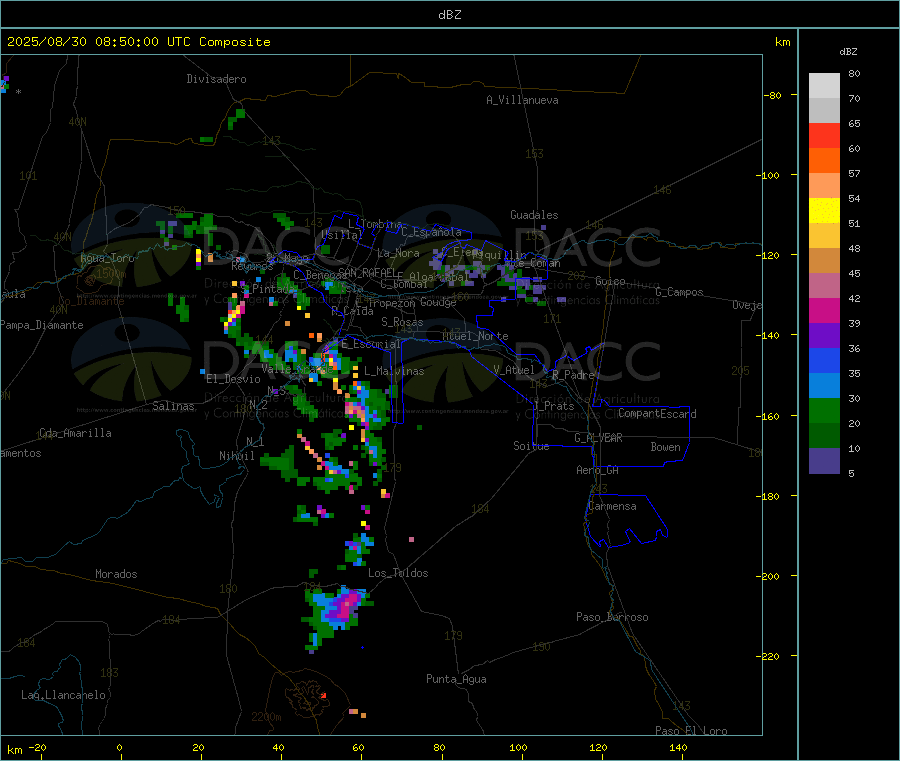Click the Agua_Toro place label
The width and height of the screenshot is (900, 761).
point(107,258)
